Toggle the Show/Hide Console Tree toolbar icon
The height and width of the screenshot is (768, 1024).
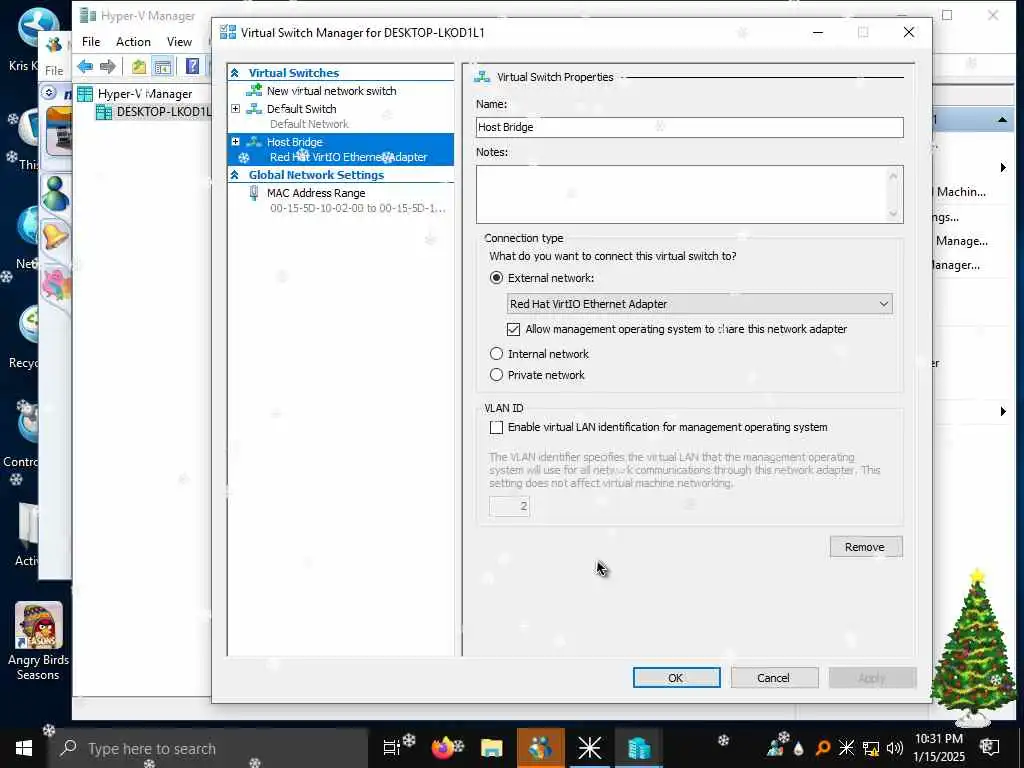pyautogui.click(x=162, y=66)
